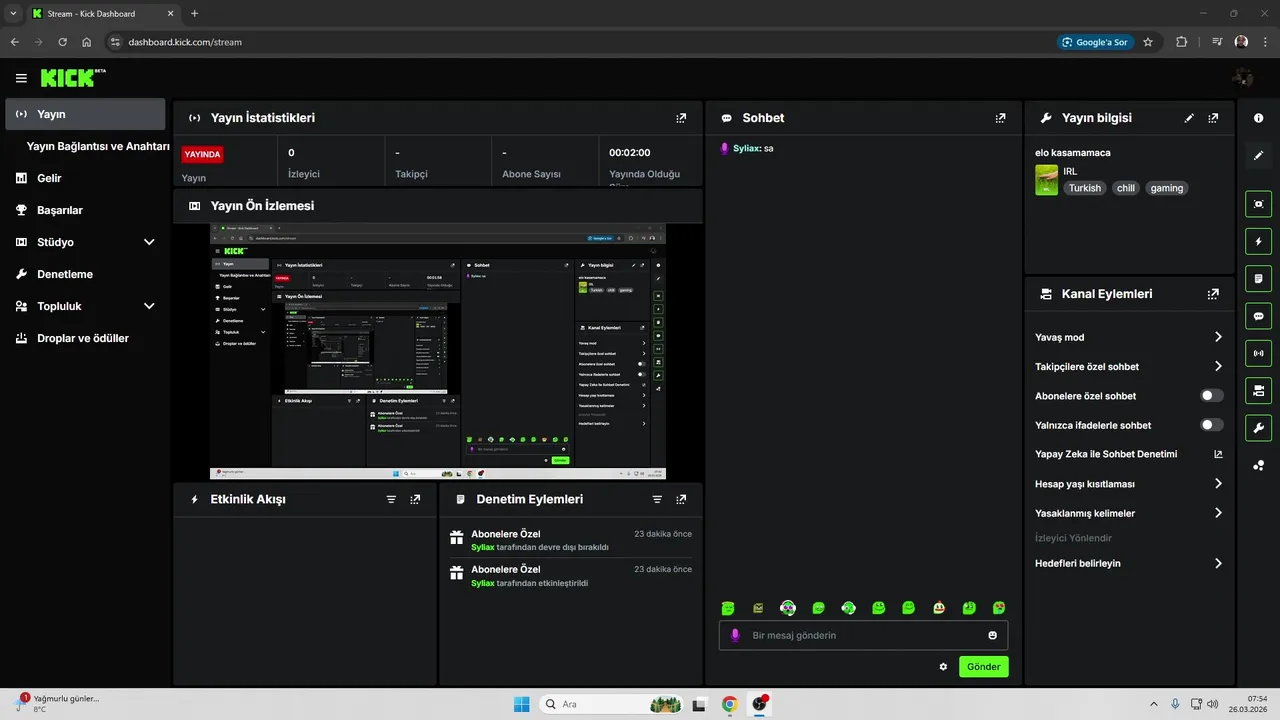
Task: Edit stream info with the pencil in Yayın bilgisi
Action: (x=1189, y=118)
